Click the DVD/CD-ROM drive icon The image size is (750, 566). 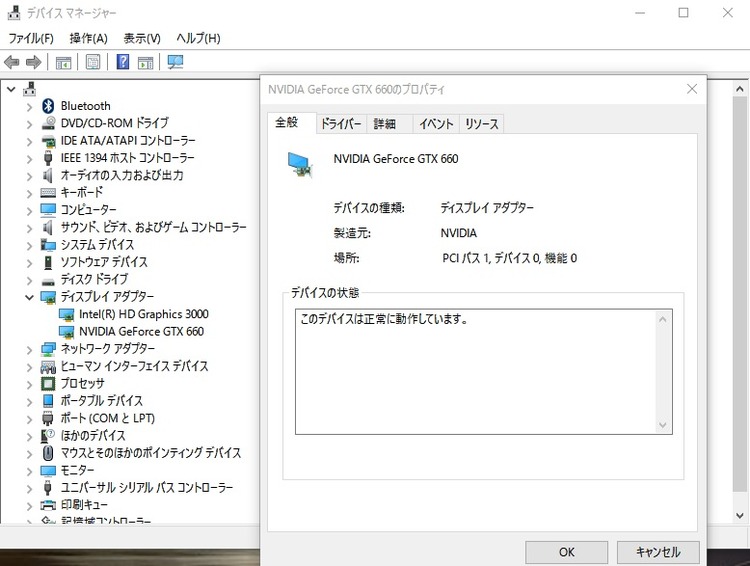48,123
